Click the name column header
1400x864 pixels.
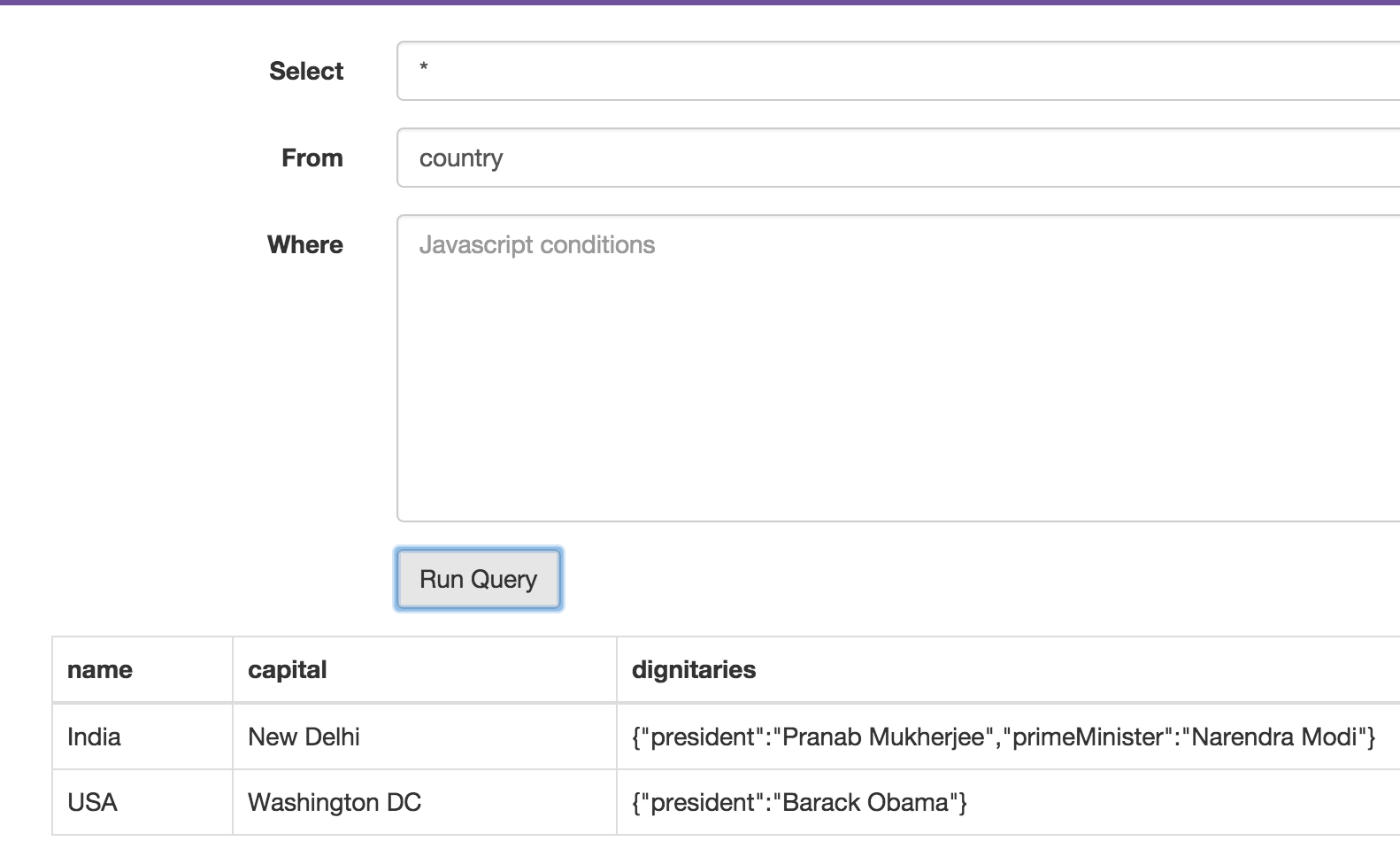coord(99,669)
